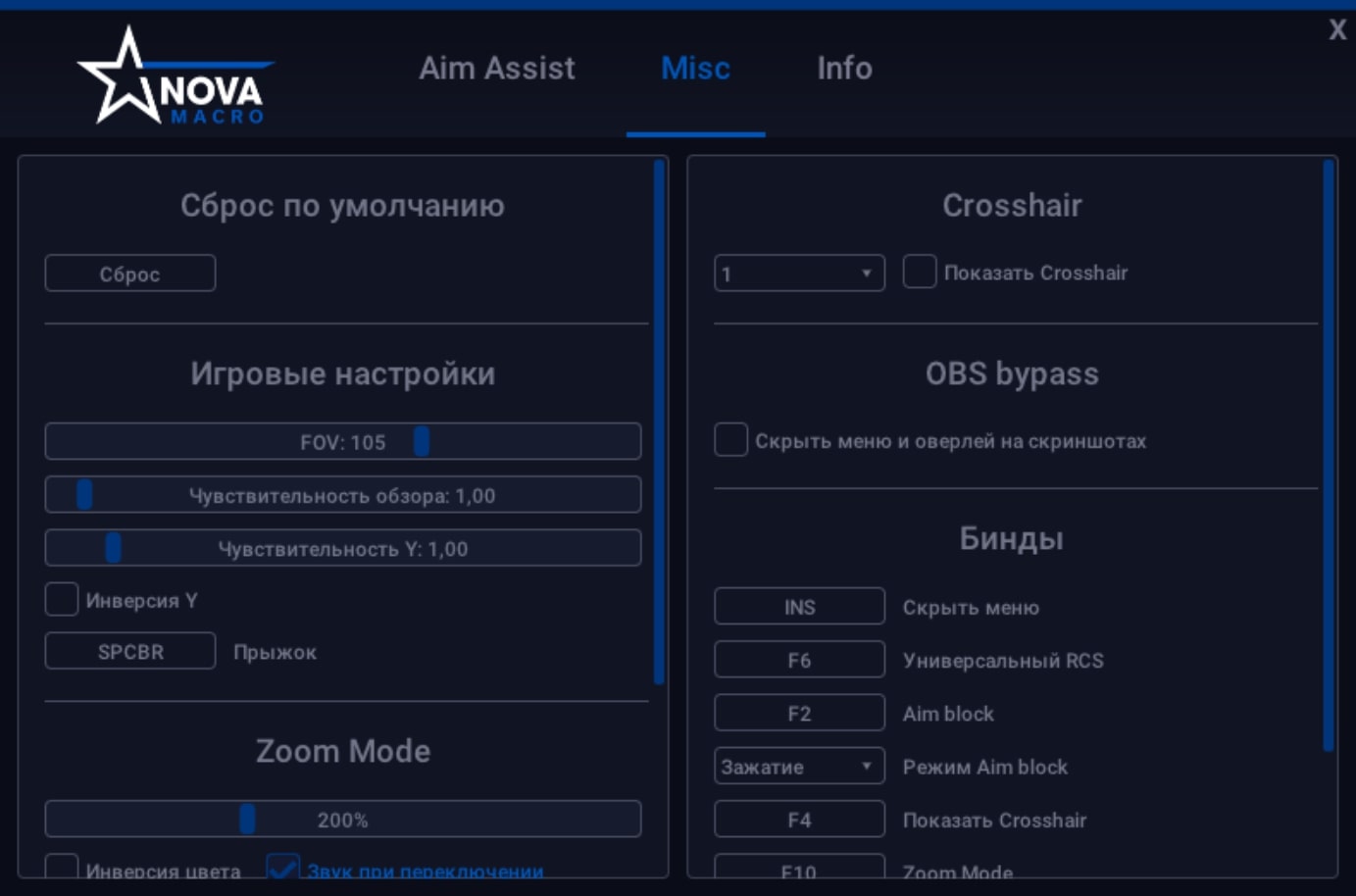The image size is (1356, 896).
Task: Click the F2 Aim block bind
Action: tap(799, 713)
